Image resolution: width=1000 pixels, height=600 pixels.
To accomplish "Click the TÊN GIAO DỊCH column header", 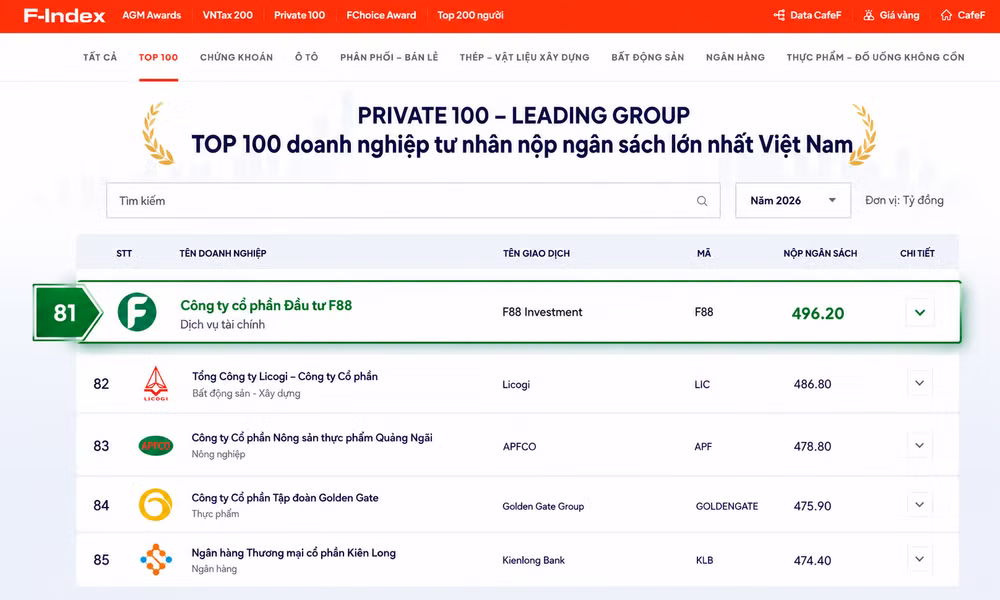I will 536,253.
